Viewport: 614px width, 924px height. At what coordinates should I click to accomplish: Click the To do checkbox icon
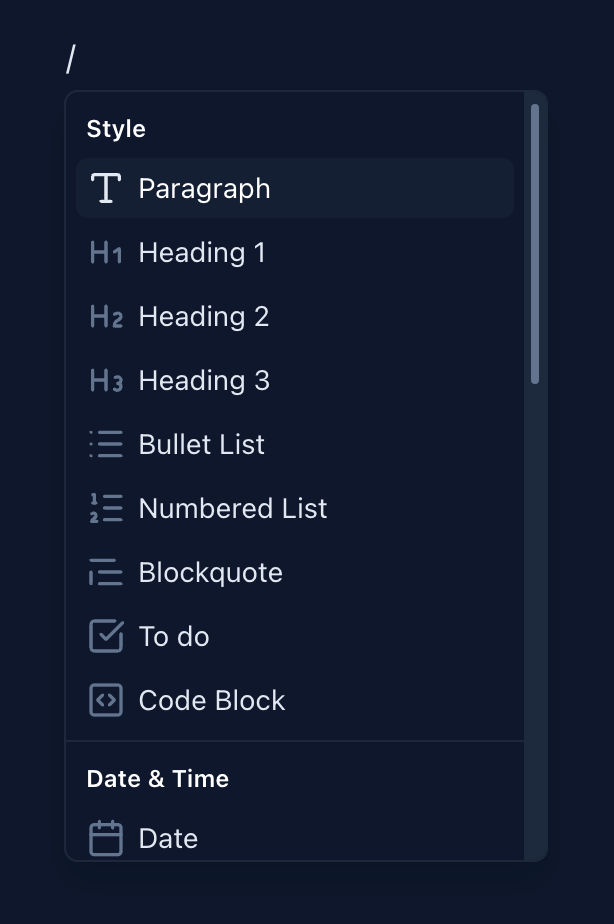[x=106, y=636]
